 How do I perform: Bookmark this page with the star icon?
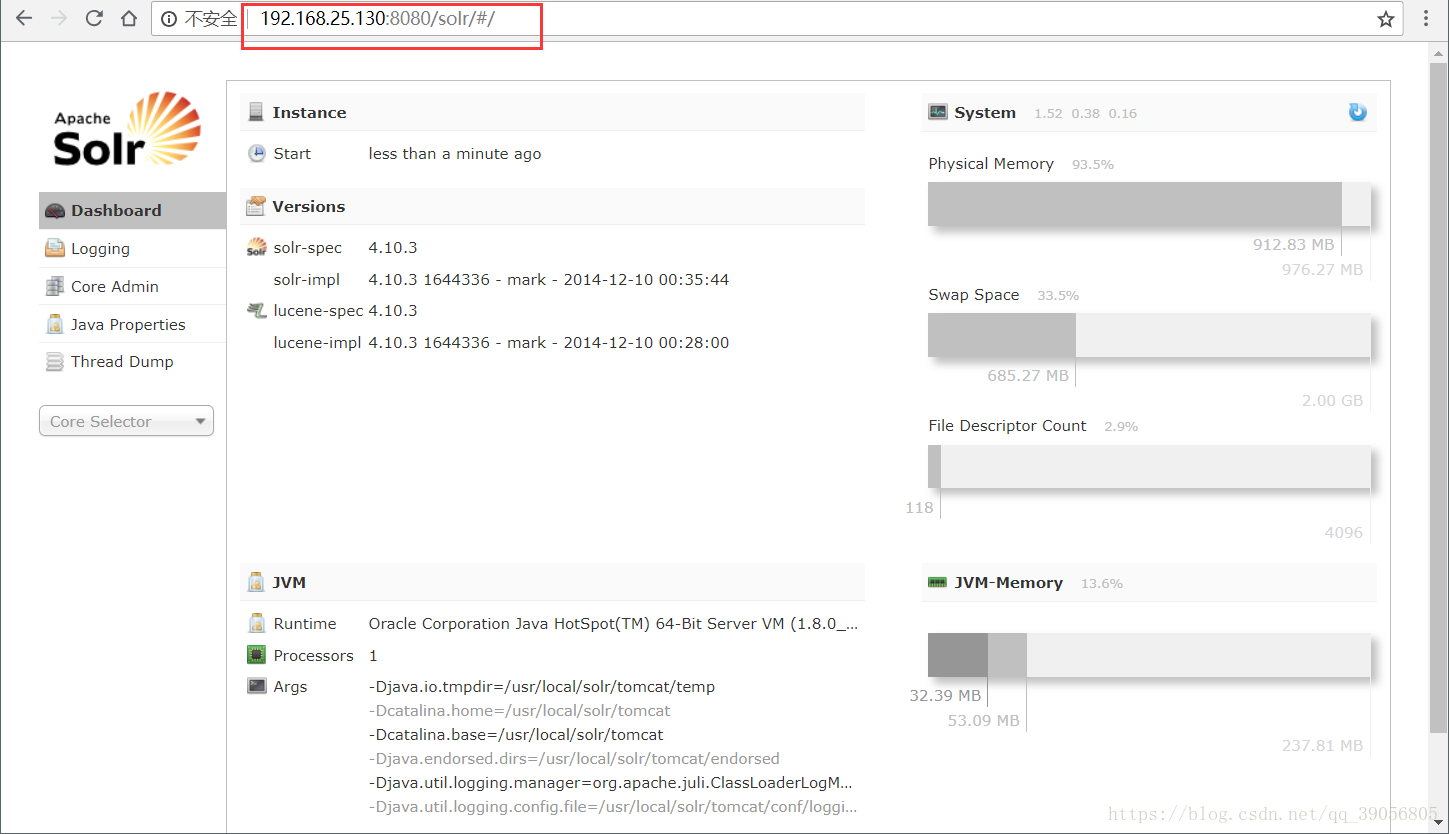1385,19
